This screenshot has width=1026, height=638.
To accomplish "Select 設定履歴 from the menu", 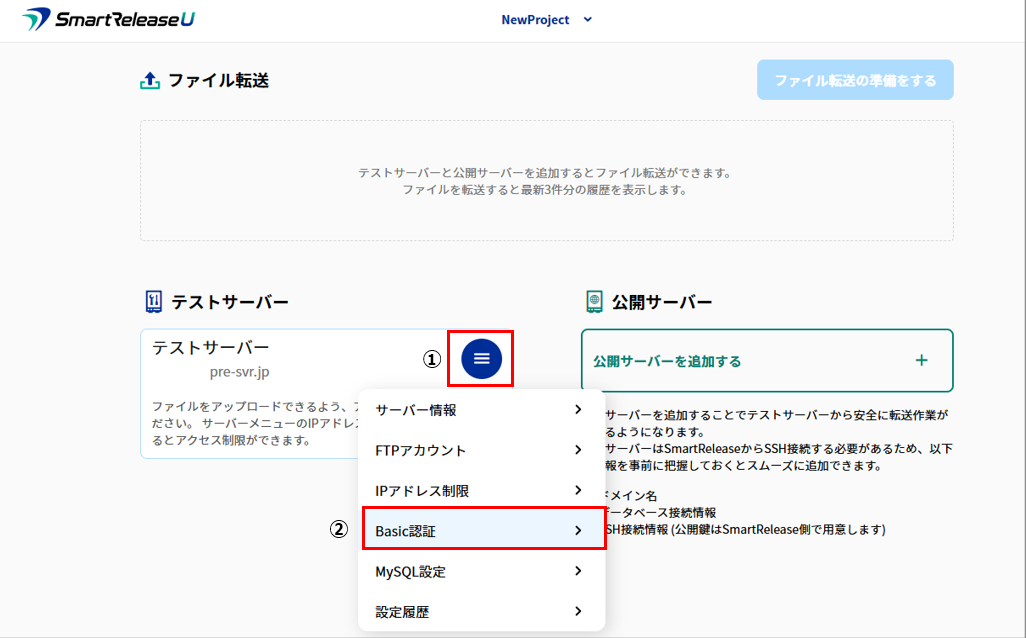I will click(402, 612).
